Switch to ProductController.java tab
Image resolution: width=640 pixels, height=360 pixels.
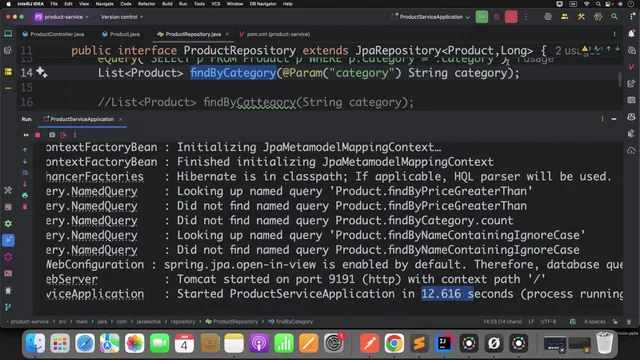point(53,34)
